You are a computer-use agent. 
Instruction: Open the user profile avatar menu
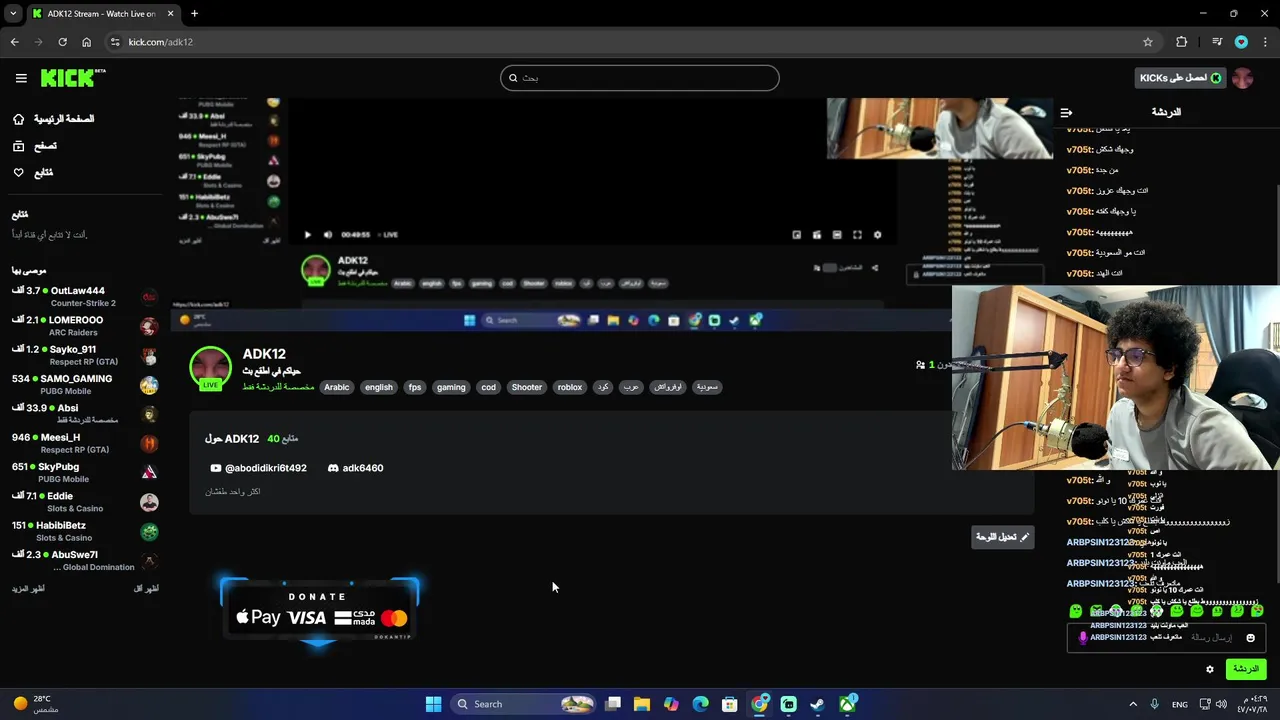pos(1243,78)
